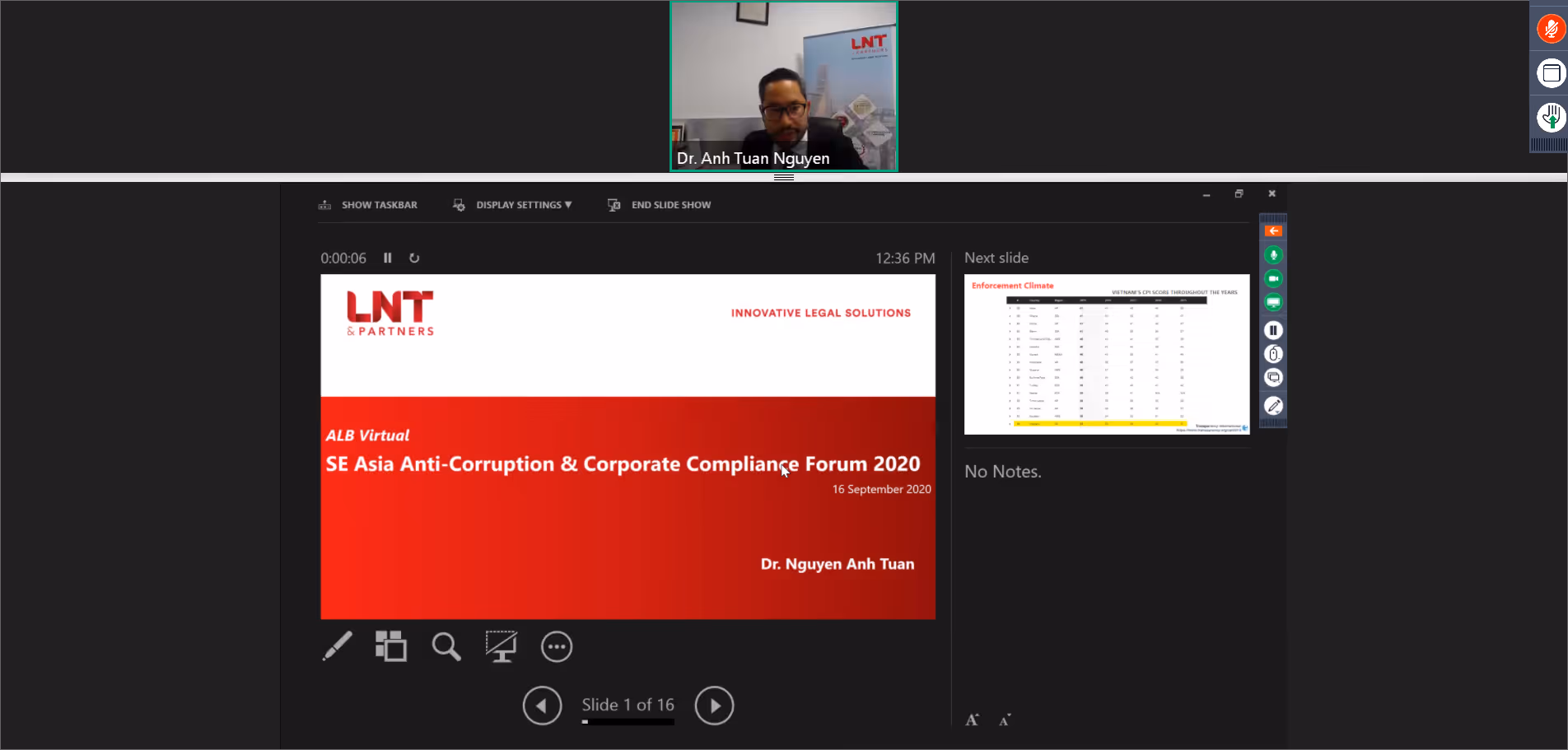Expand the Display Settings dropdown
This screenshot has height=750, width=1568.
(x=512, y=205)
